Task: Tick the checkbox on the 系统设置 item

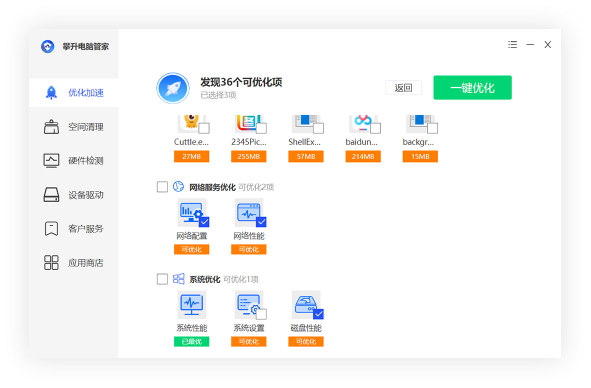Action: pyautogui.click(x=261, y=314)
